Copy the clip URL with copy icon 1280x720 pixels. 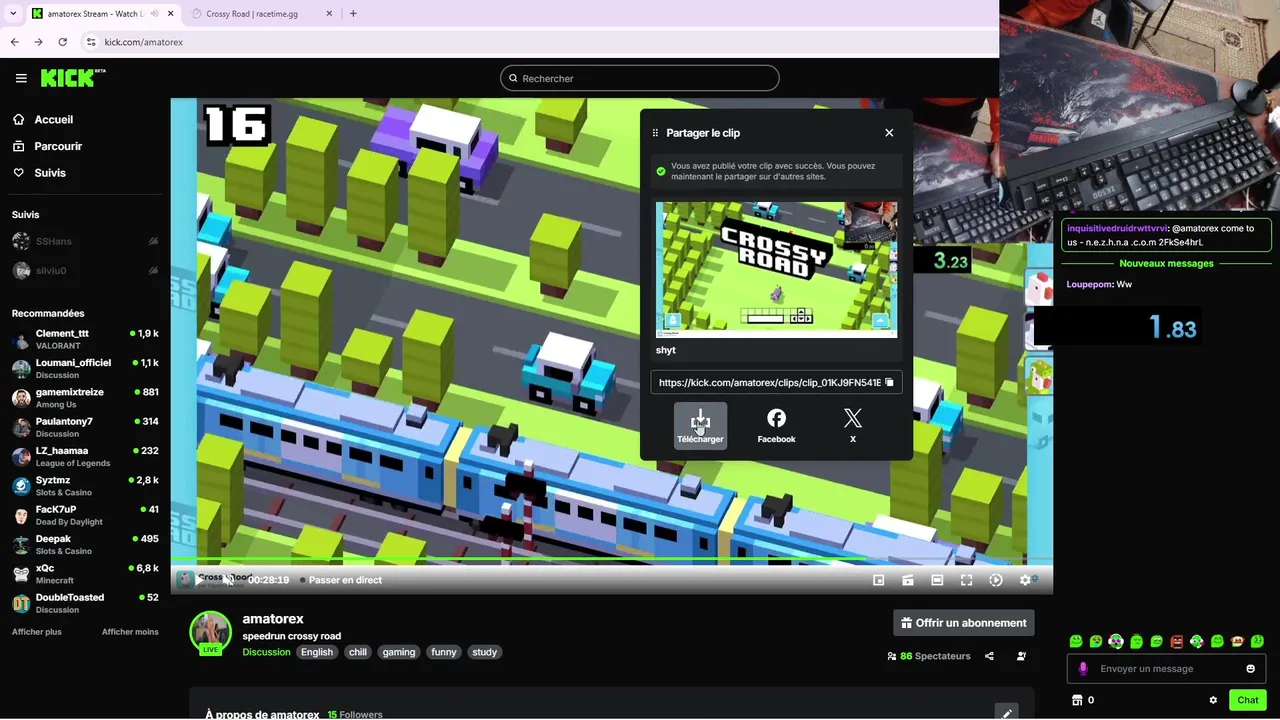pyautogui.click(x=889, y=382)
